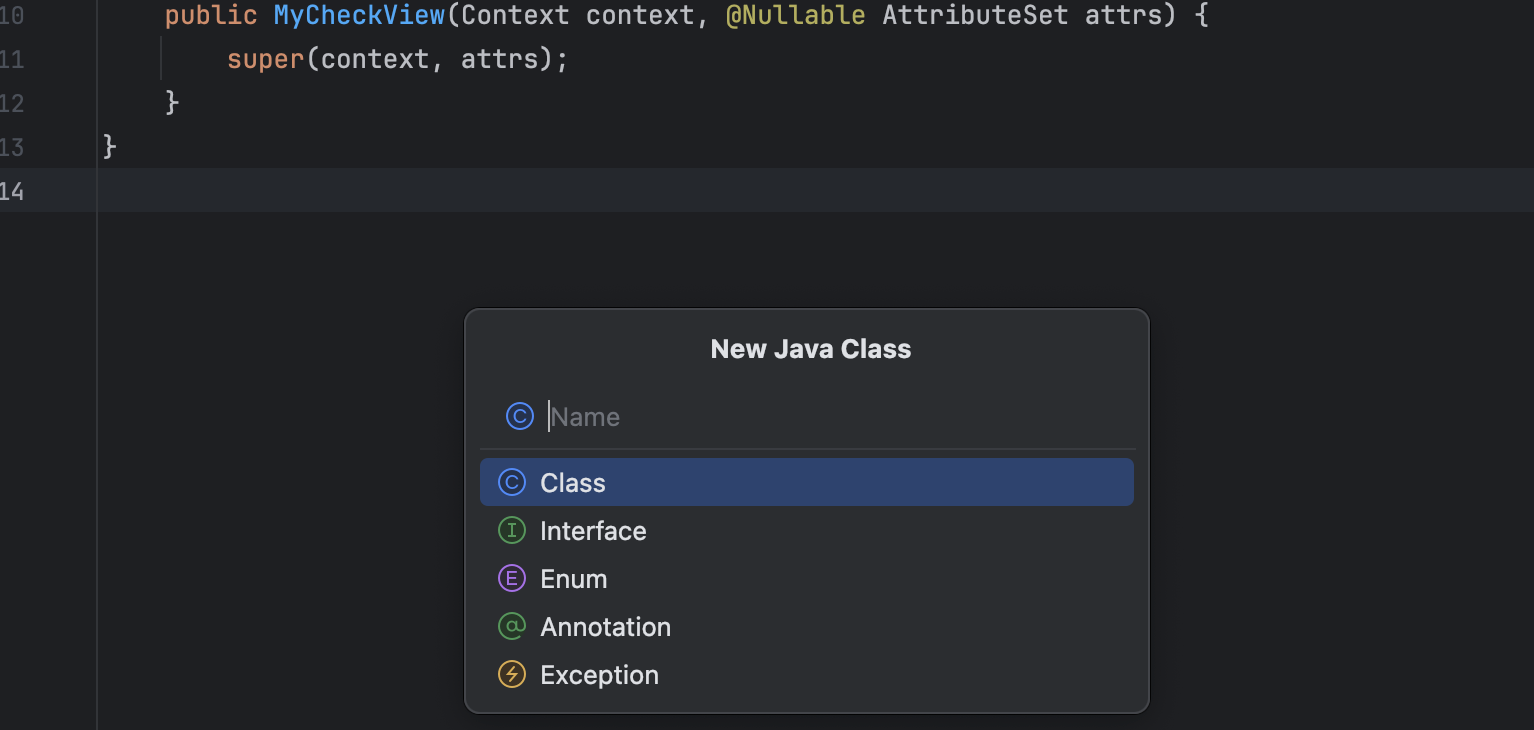Click the @Nullable annotation in code
Image resolution: width=1534 pixels, height=730 pixels.
795,16
